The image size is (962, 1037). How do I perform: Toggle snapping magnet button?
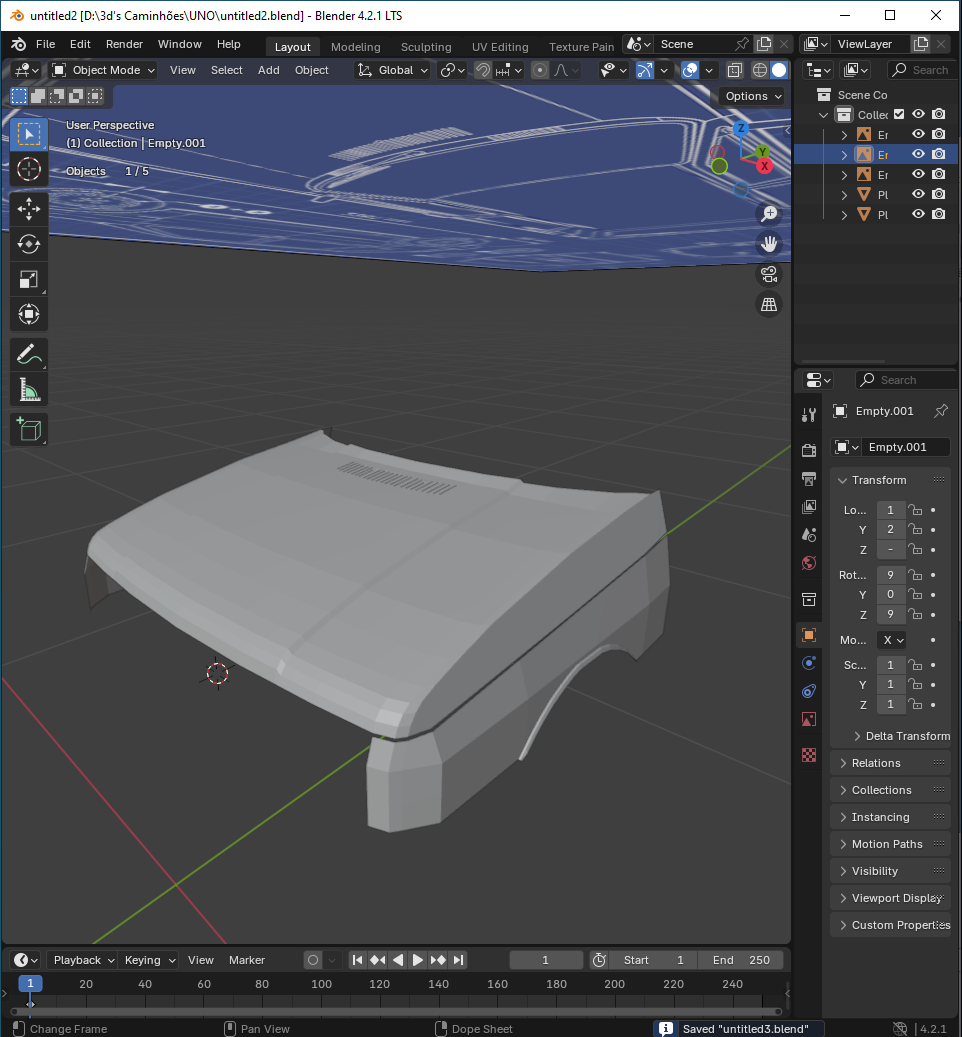coord(483,70)
